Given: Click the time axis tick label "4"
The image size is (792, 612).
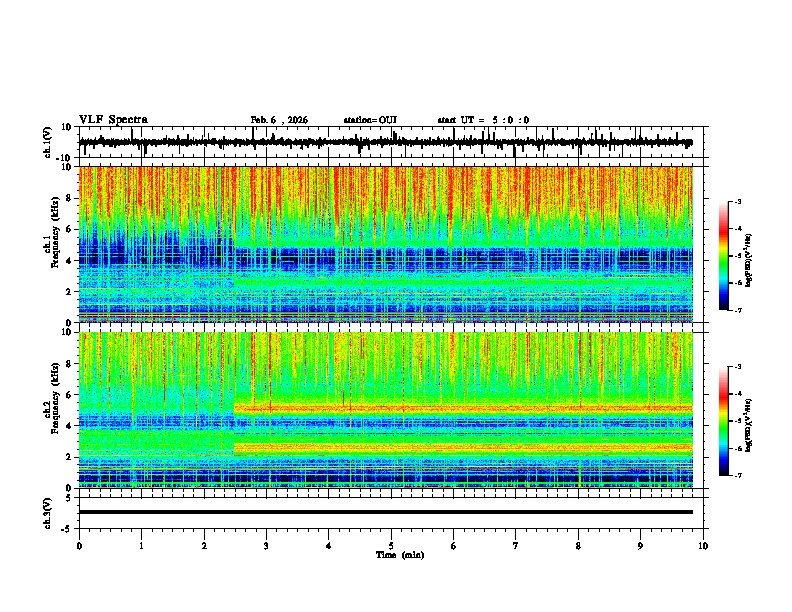Looking at the screenshot, I should tap(329, 546).
